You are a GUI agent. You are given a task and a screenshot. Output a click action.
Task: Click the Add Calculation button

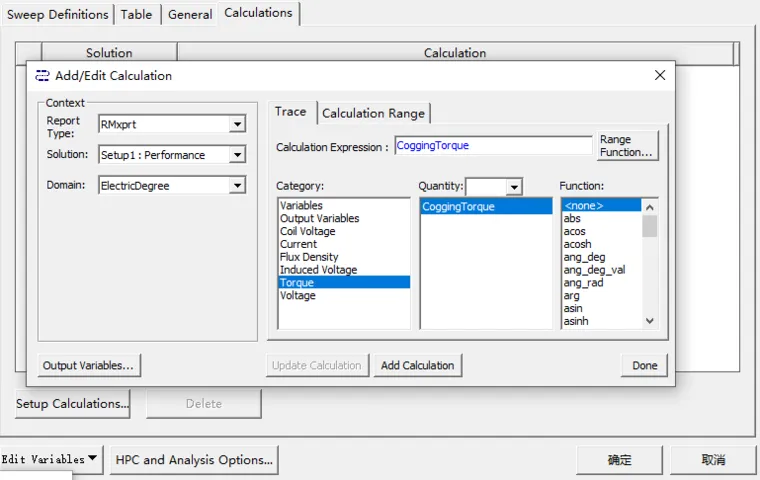(x=417, y=365)
